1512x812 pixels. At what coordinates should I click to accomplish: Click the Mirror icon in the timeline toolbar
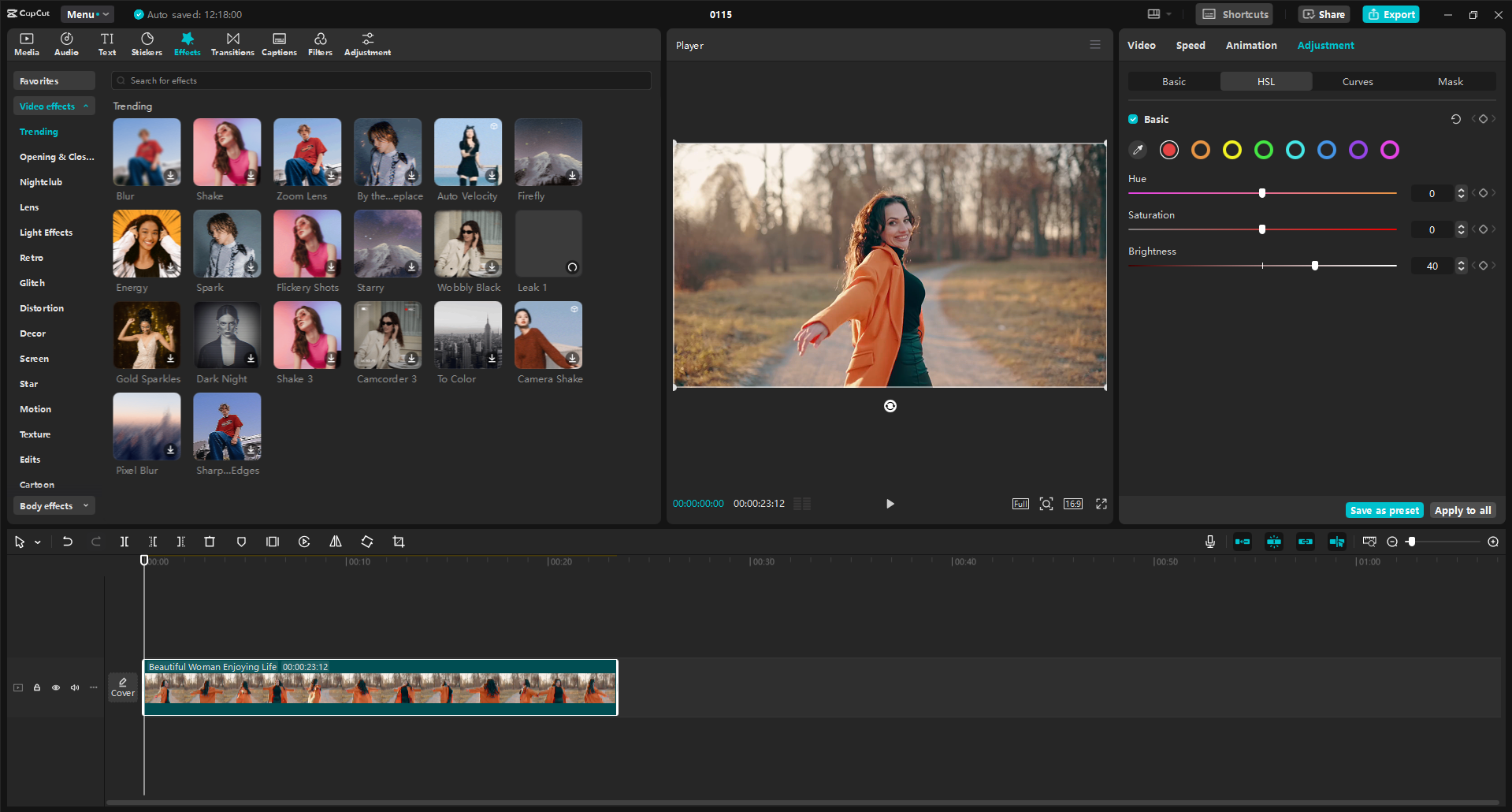pyautogui.click(x=335, y=542)
